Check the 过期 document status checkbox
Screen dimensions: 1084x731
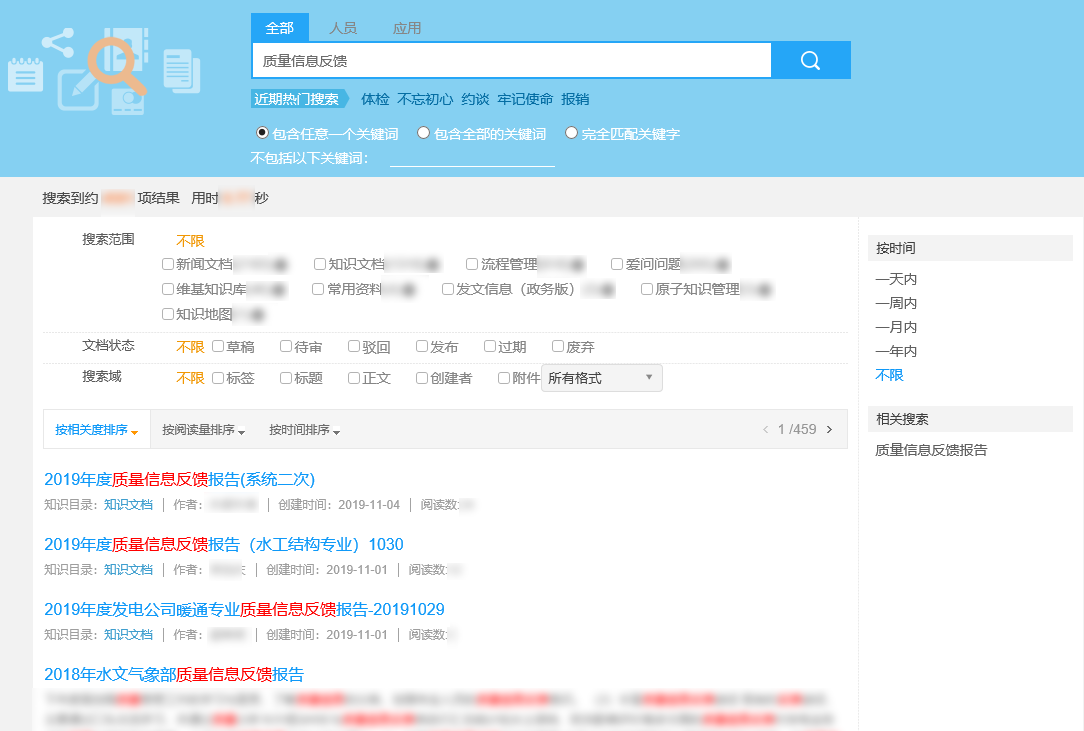pyautogui.click(x=489, y=346)
